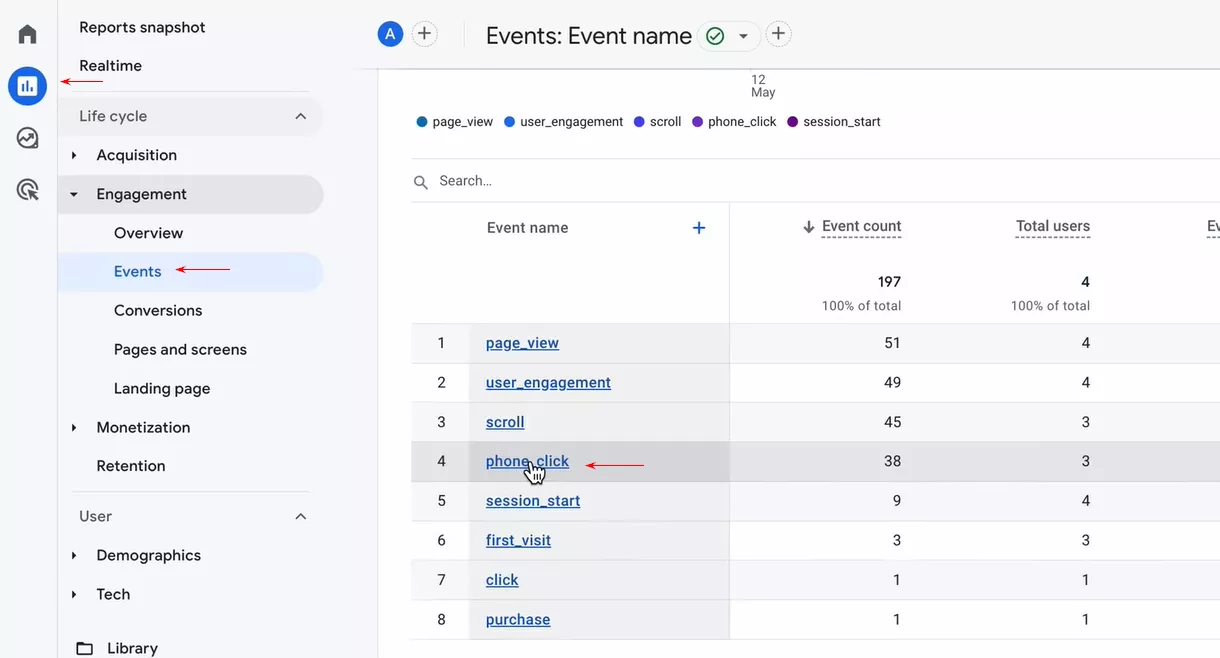This screenshot has height=658, width=1220.
Task: Open Pages and screens report
Action: 180,349
